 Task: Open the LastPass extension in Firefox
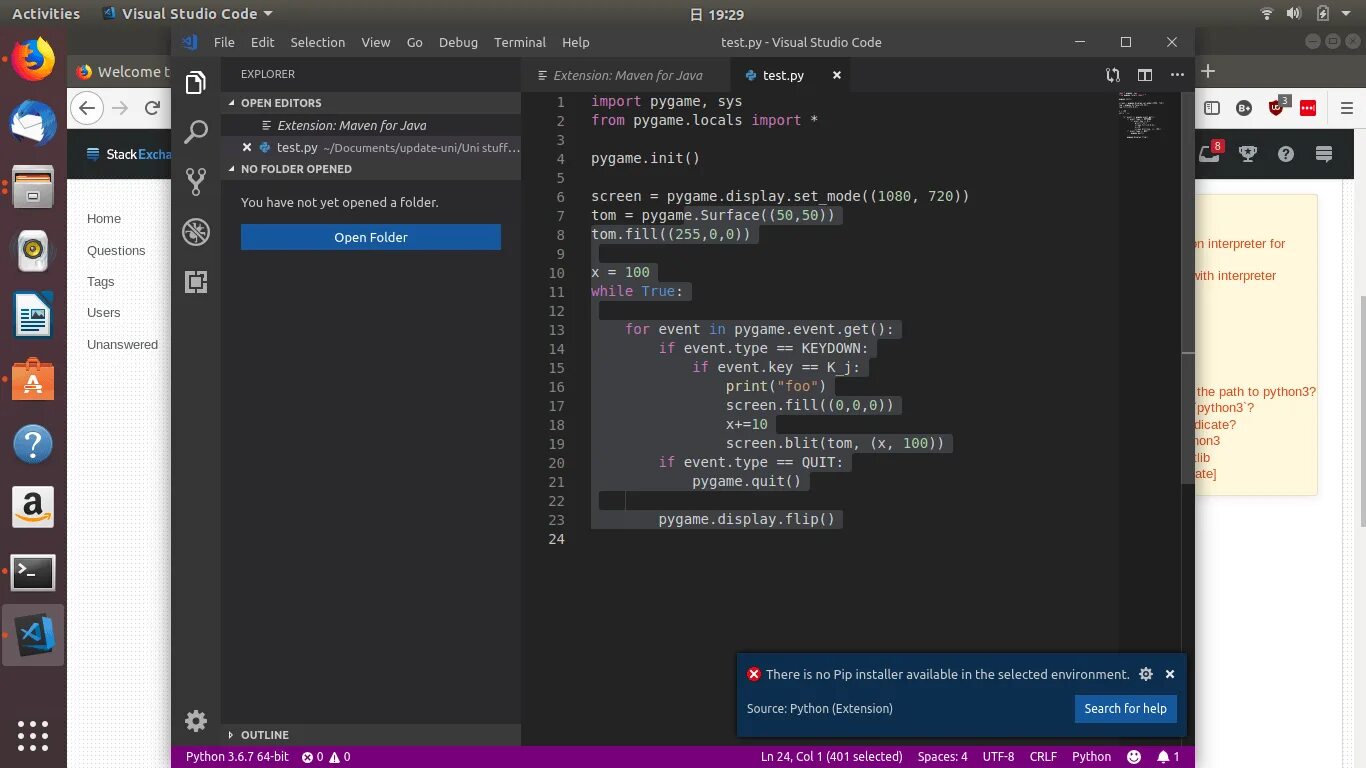(x=1308, y=108)
